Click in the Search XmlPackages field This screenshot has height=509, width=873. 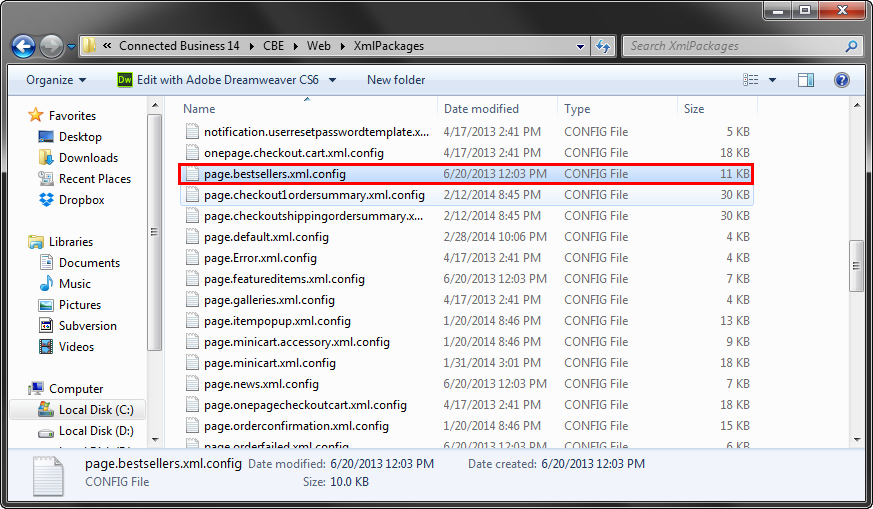point(735,46)
